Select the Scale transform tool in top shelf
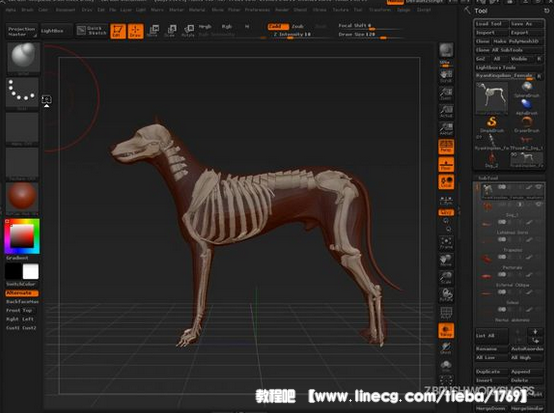 point(170,31)
